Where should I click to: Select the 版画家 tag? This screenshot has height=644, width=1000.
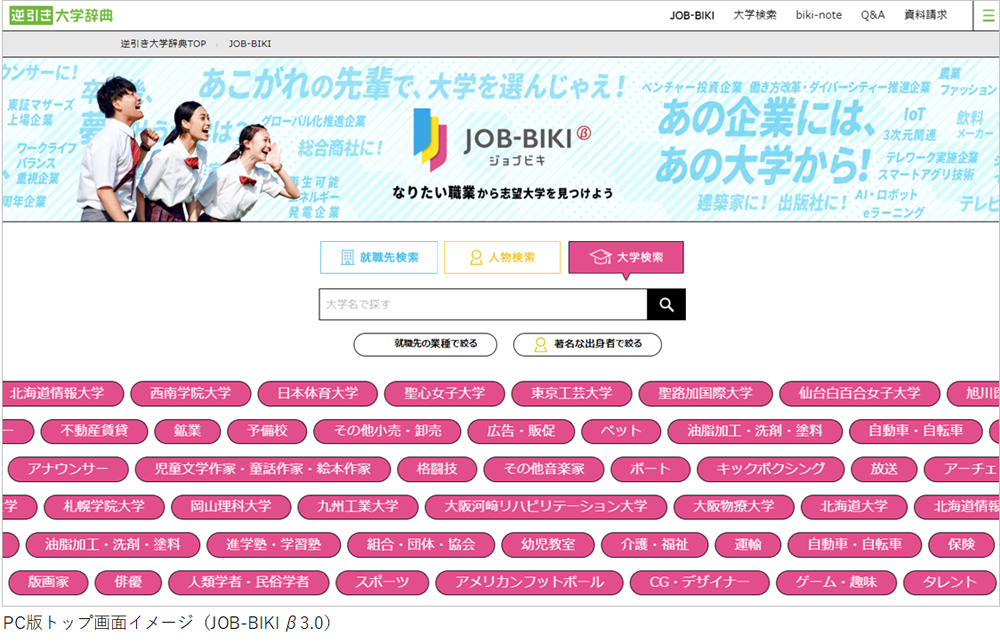tap(48, 582)
